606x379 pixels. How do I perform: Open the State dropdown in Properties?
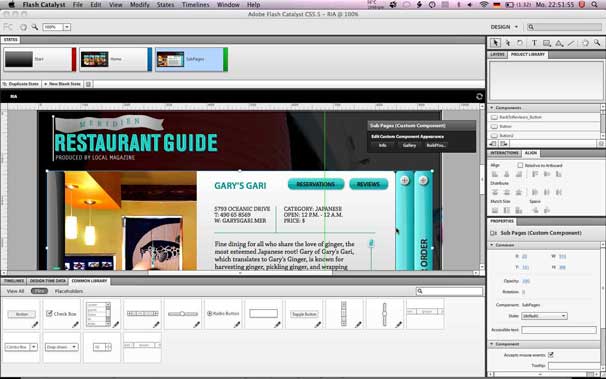click(544, 316)
